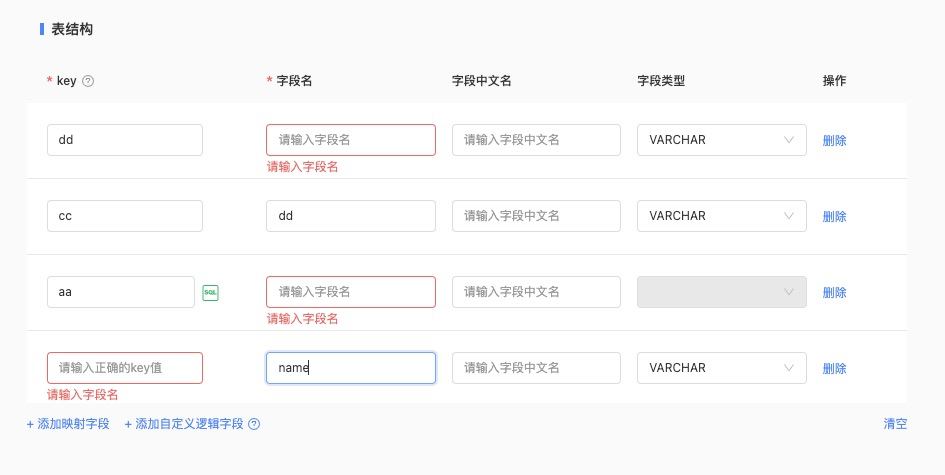Focus the empty 字段名 input in dd row
Screen dimensions: 945x475
[x=350, y=140]
